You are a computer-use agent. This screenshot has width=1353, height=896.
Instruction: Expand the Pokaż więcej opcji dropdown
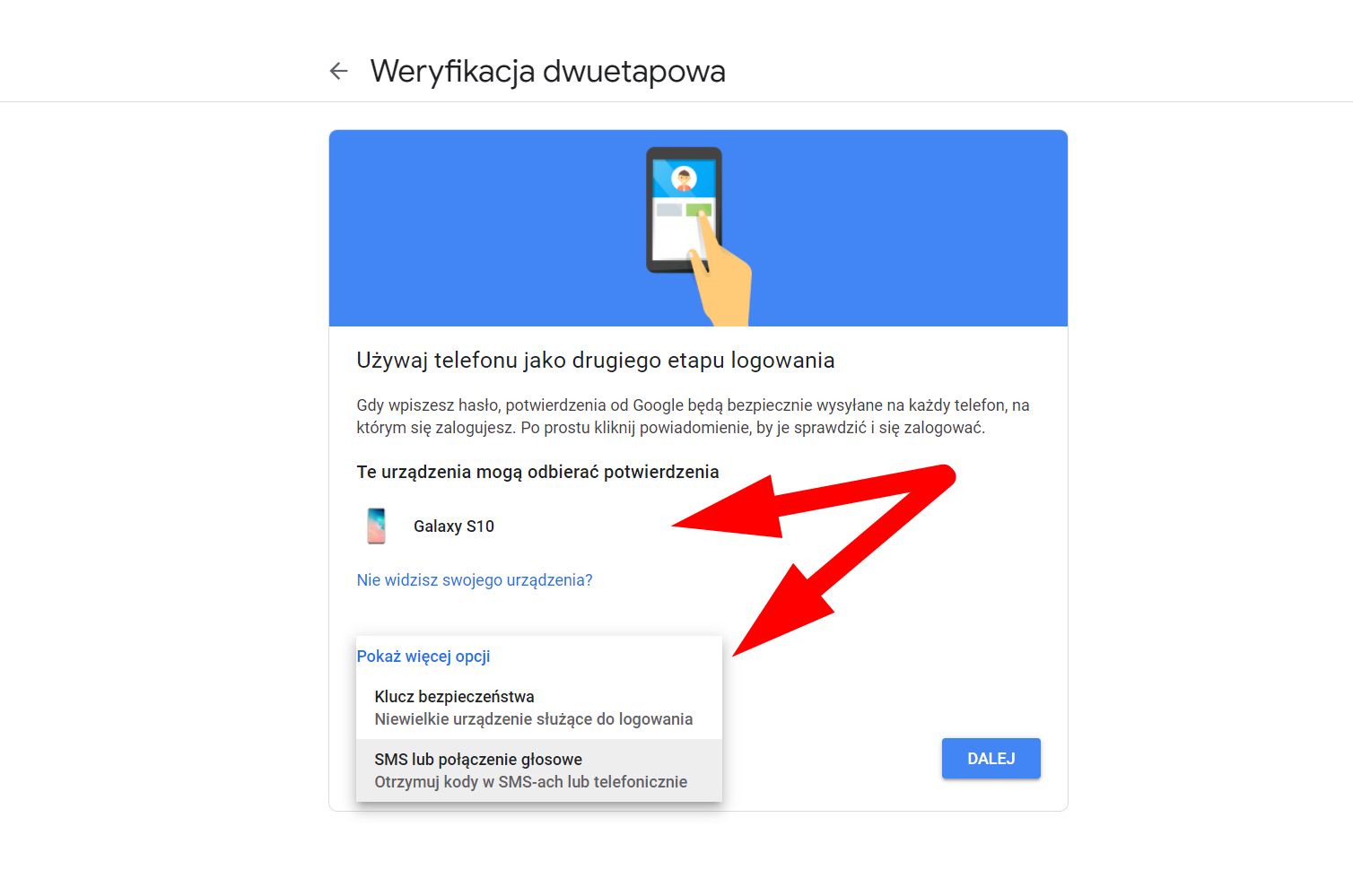click(x=423, y=656)
